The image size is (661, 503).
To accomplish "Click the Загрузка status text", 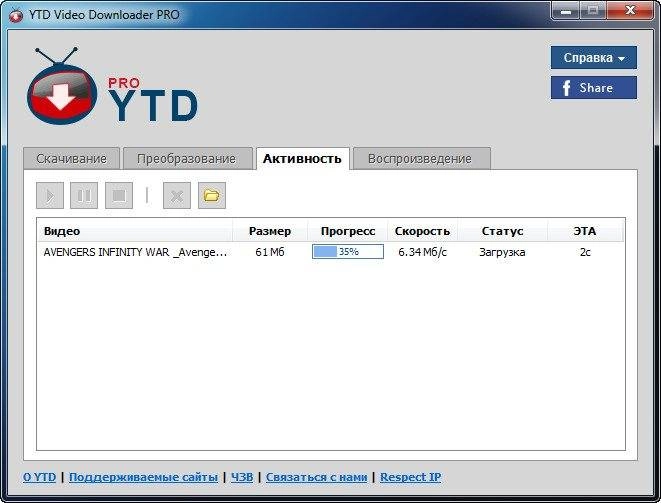I will [x=502, y=252].
